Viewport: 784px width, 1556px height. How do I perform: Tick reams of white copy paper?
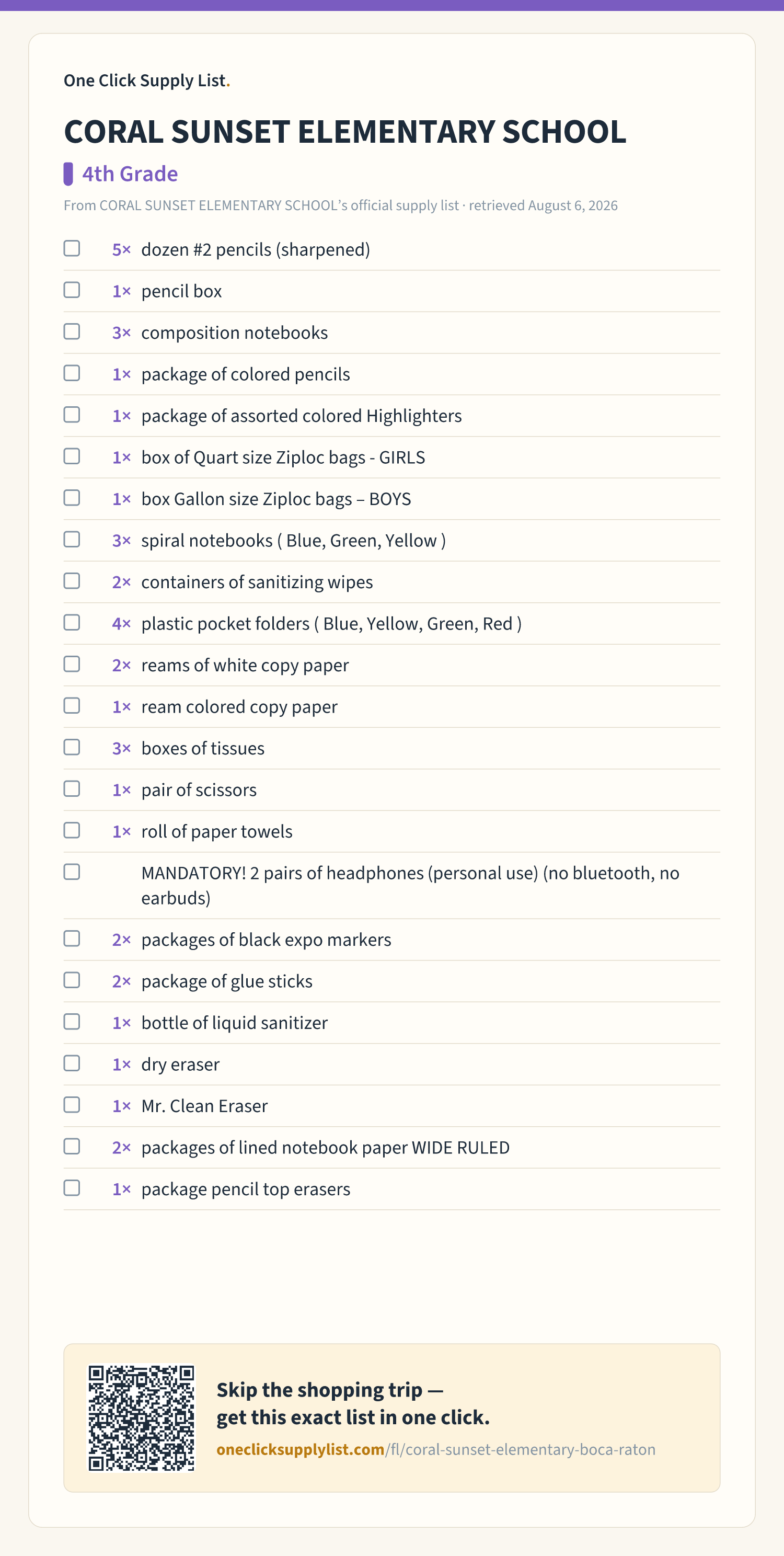coord(72,664)
